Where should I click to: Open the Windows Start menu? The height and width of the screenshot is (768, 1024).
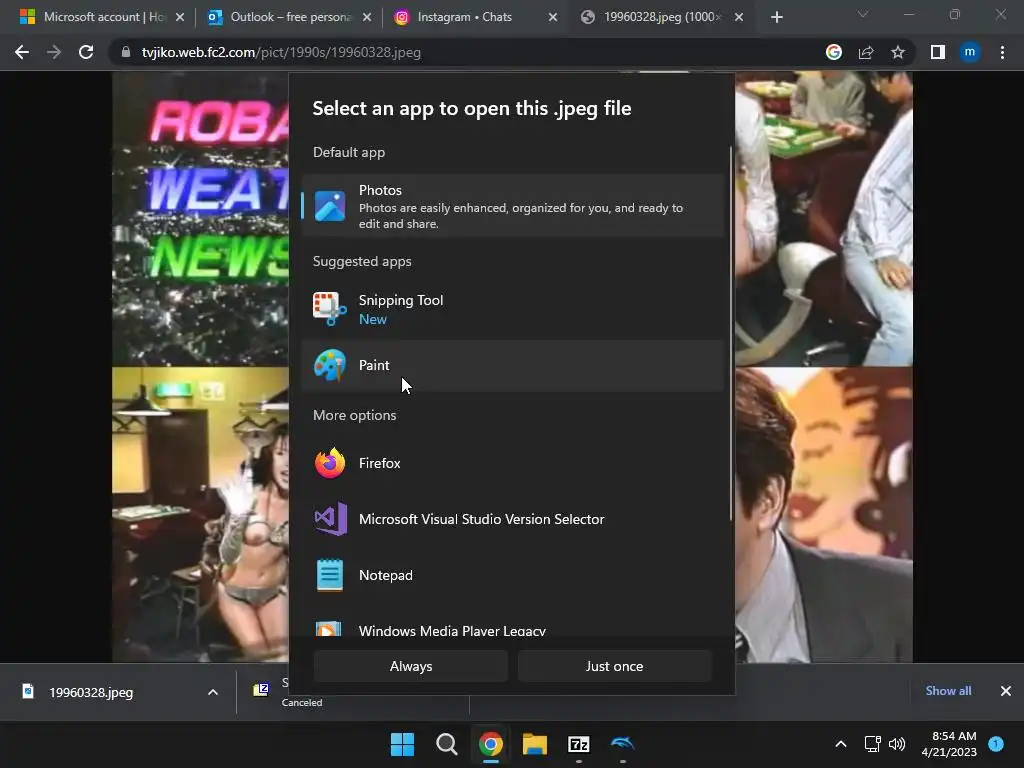[x=402, y=744]
